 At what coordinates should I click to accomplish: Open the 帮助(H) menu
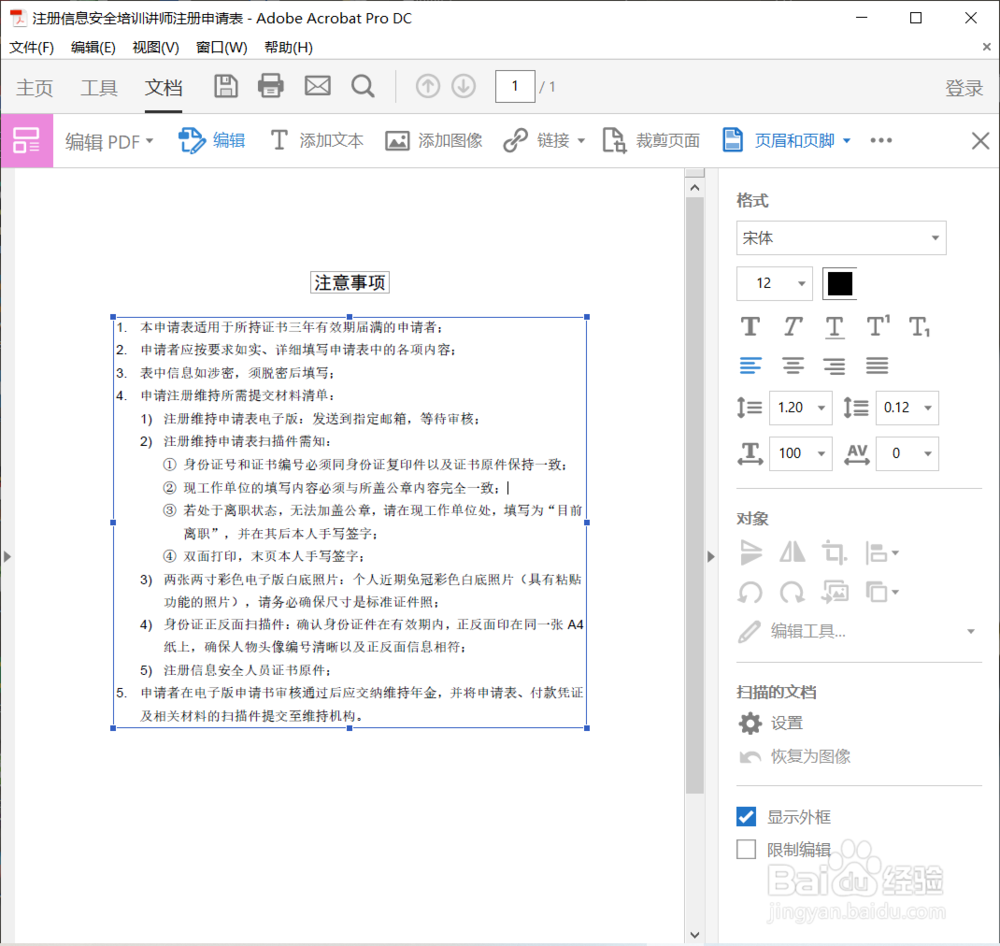coord(288,47)
